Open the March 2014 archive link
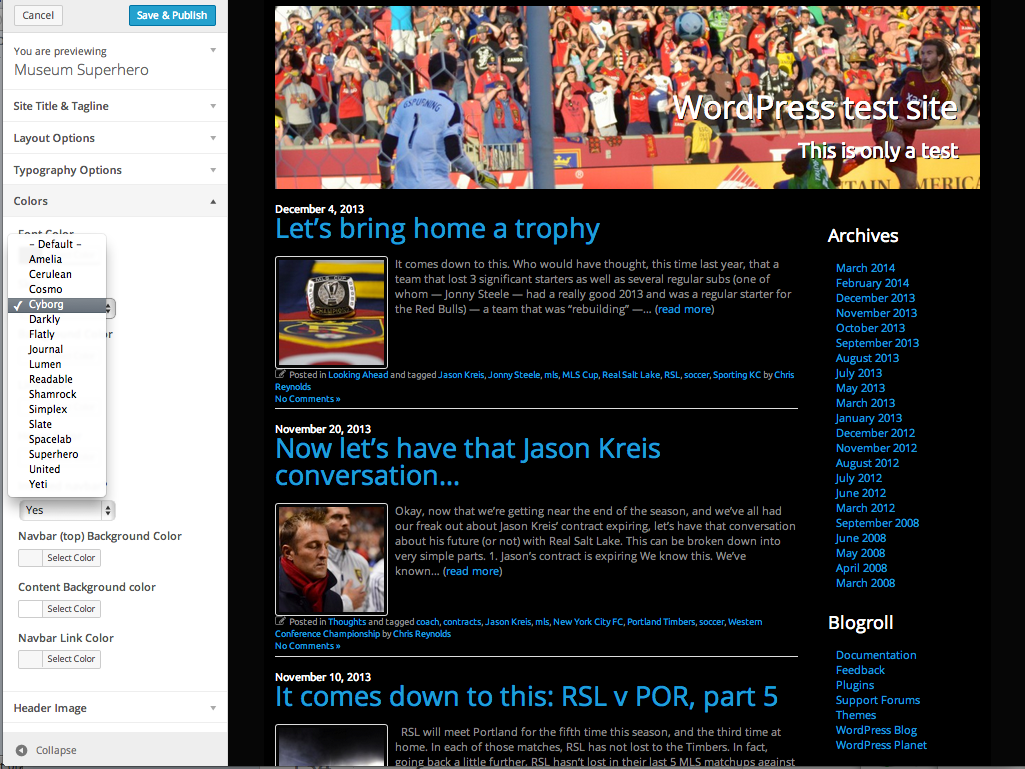Screen dimensions: 1025x769 click(865, 268)
